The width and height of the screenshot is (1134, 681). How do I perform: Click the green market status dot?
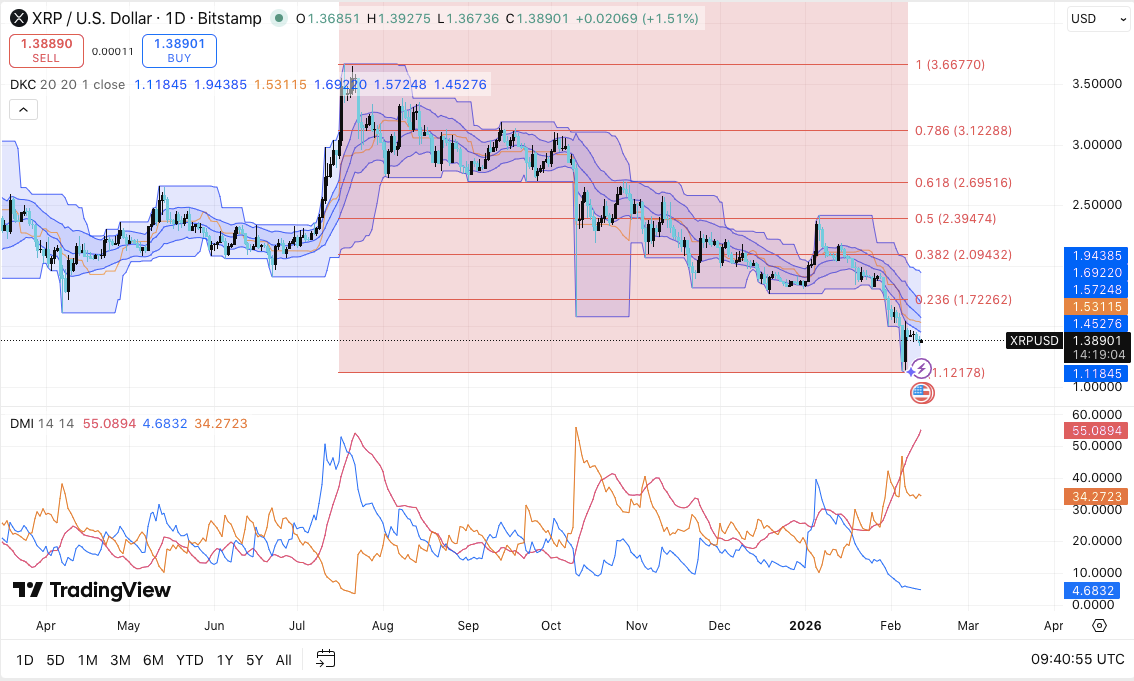[x=278, y=18]
